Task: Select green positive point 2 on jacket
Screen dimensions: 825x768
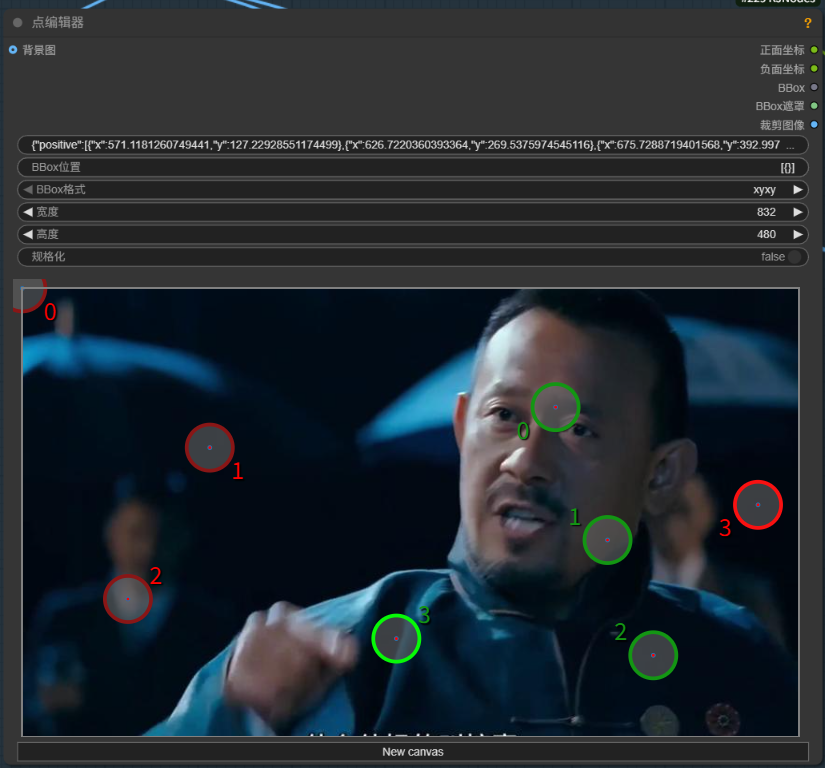Action: pyautogui.click(x=653, y=655)
